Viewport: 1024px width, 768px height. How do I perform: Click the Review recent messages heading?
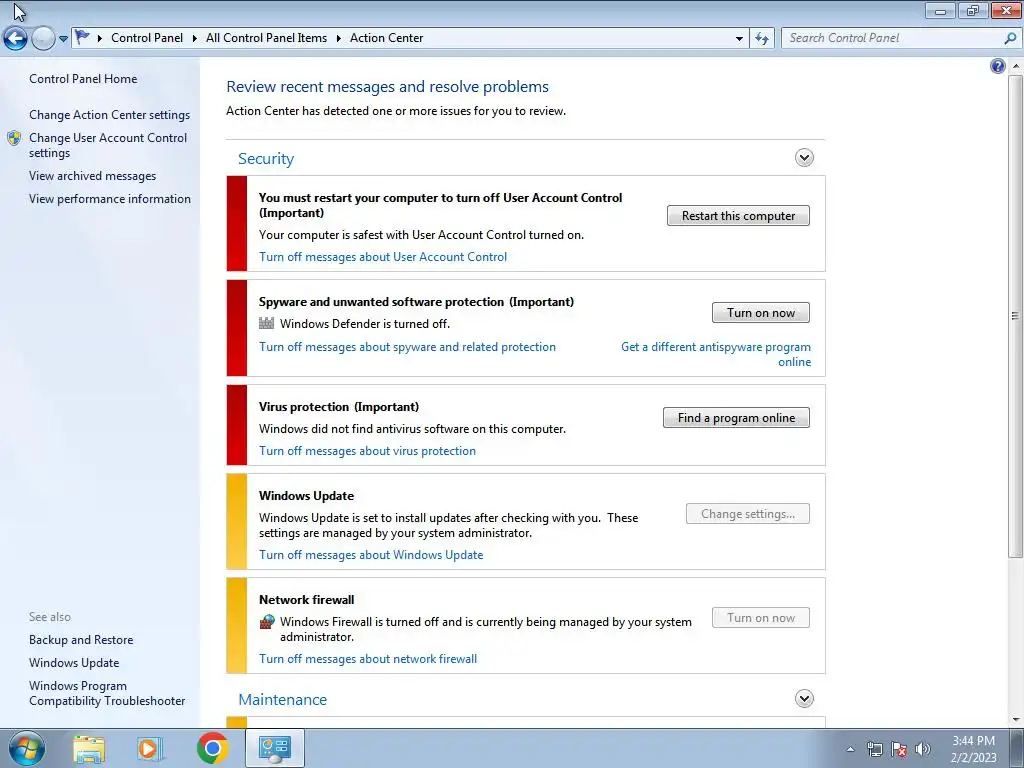387,86
